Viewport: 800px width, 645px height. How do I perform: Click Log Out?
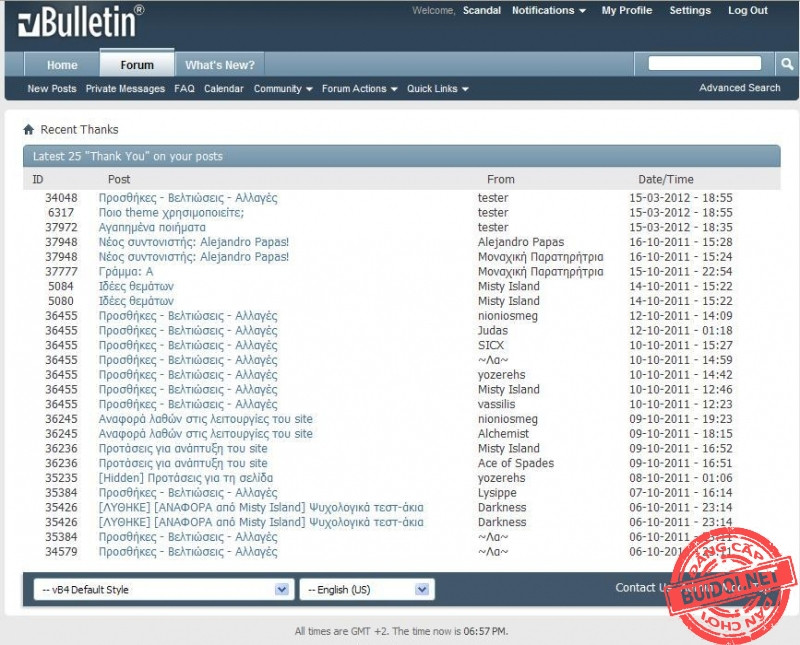748,11
